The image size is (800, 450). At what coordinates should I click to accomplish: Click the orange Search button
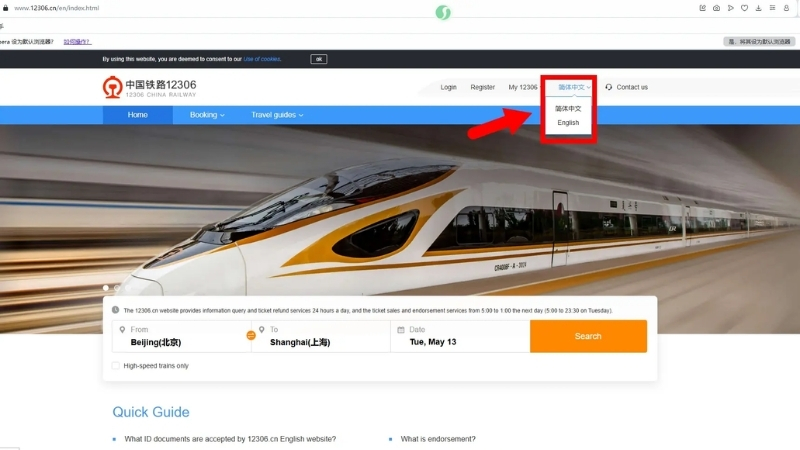(x=588, y=336)
